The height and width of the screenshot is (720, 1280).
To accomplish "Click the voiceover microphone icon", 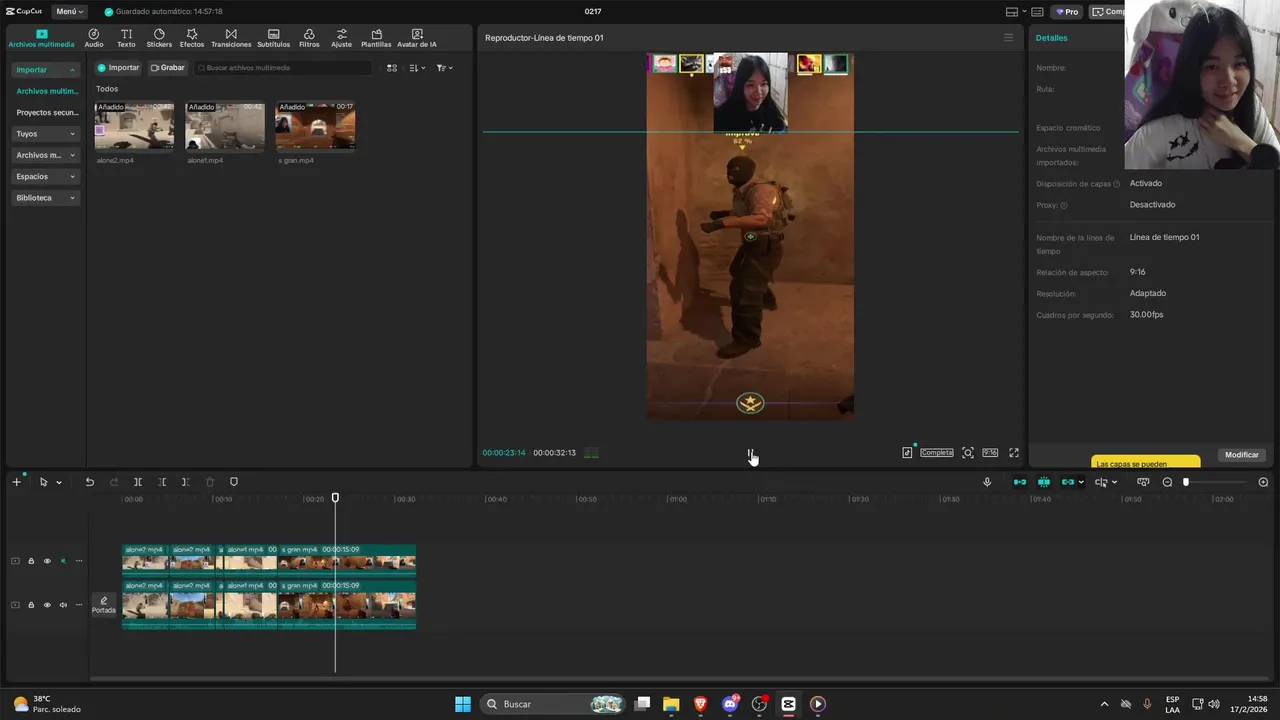I will pos(987,482).
